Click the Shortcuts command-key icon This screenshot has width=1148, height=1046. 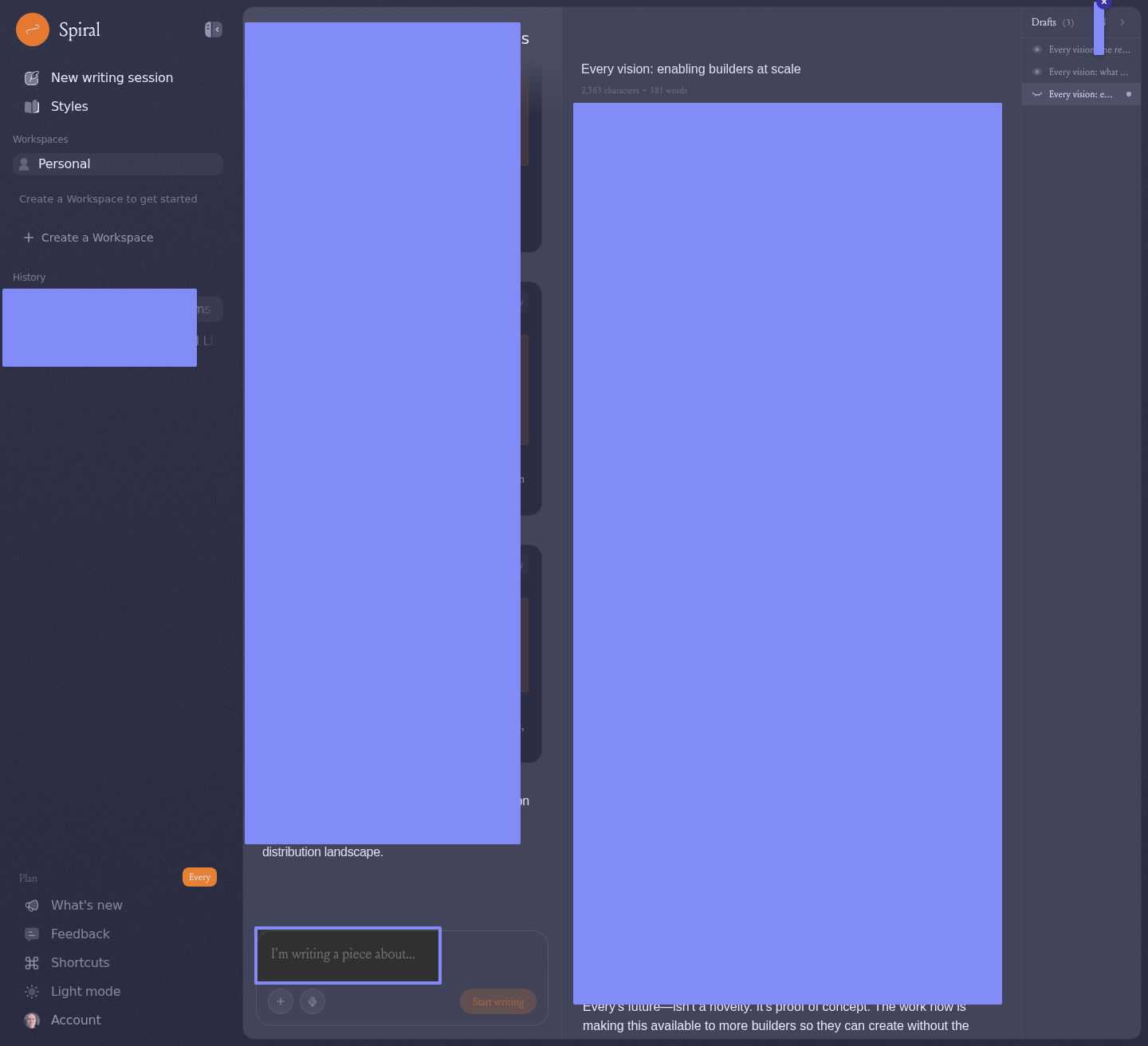coord(32,963)
